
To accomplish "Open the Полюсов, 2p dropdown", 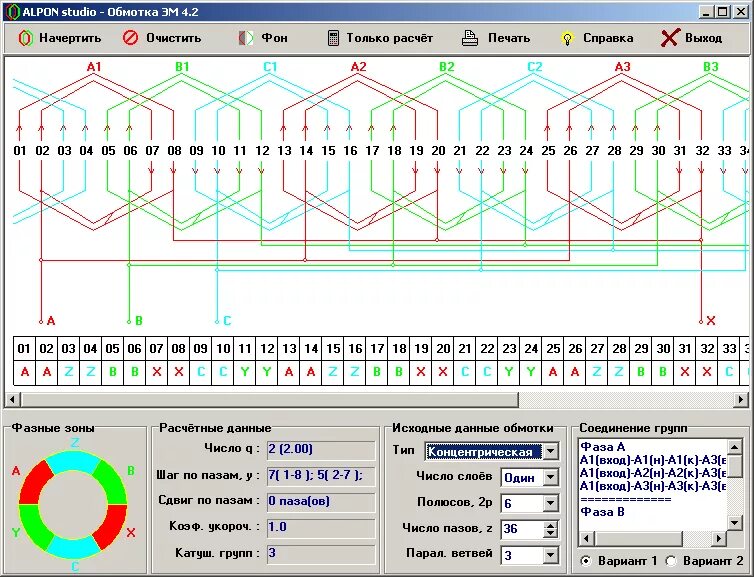I will [551, 503].
